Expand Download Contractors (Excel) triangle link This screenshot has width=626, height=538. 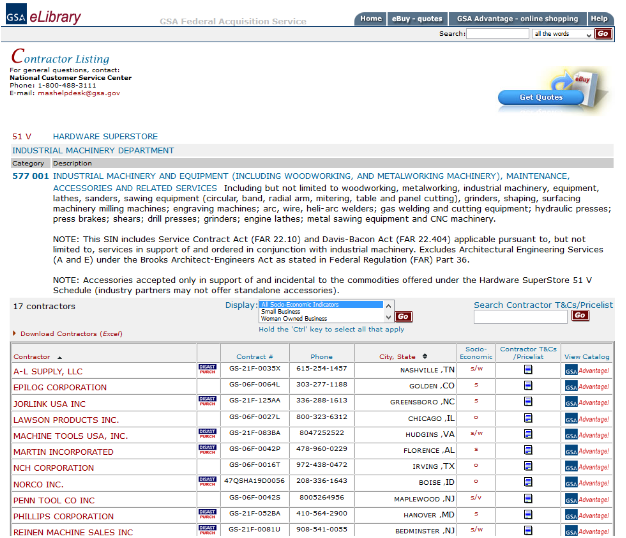(x=14, y=333)
